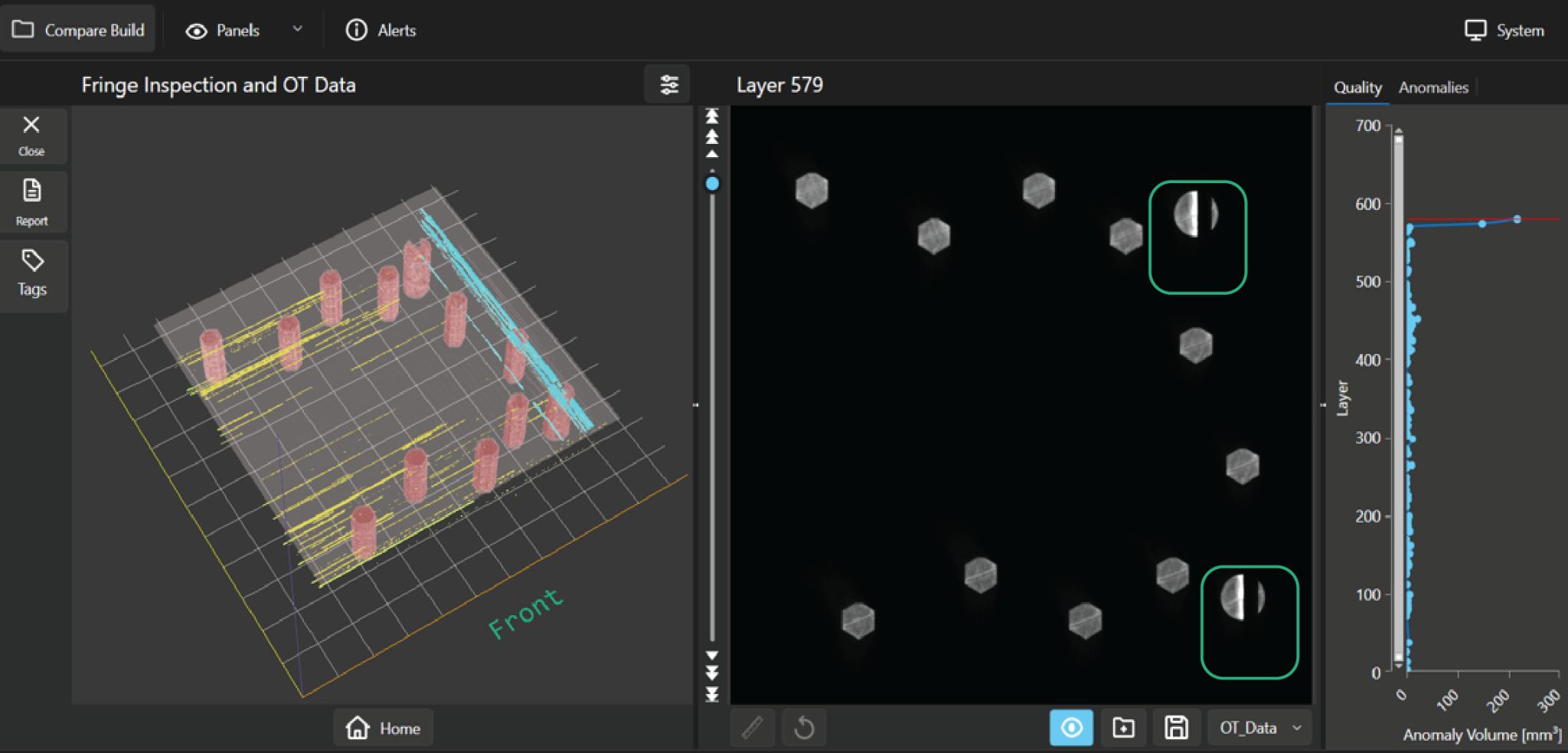Open the Tags tool in sidebar
This screenshot has width=1568, height=753.
point(32,273)
